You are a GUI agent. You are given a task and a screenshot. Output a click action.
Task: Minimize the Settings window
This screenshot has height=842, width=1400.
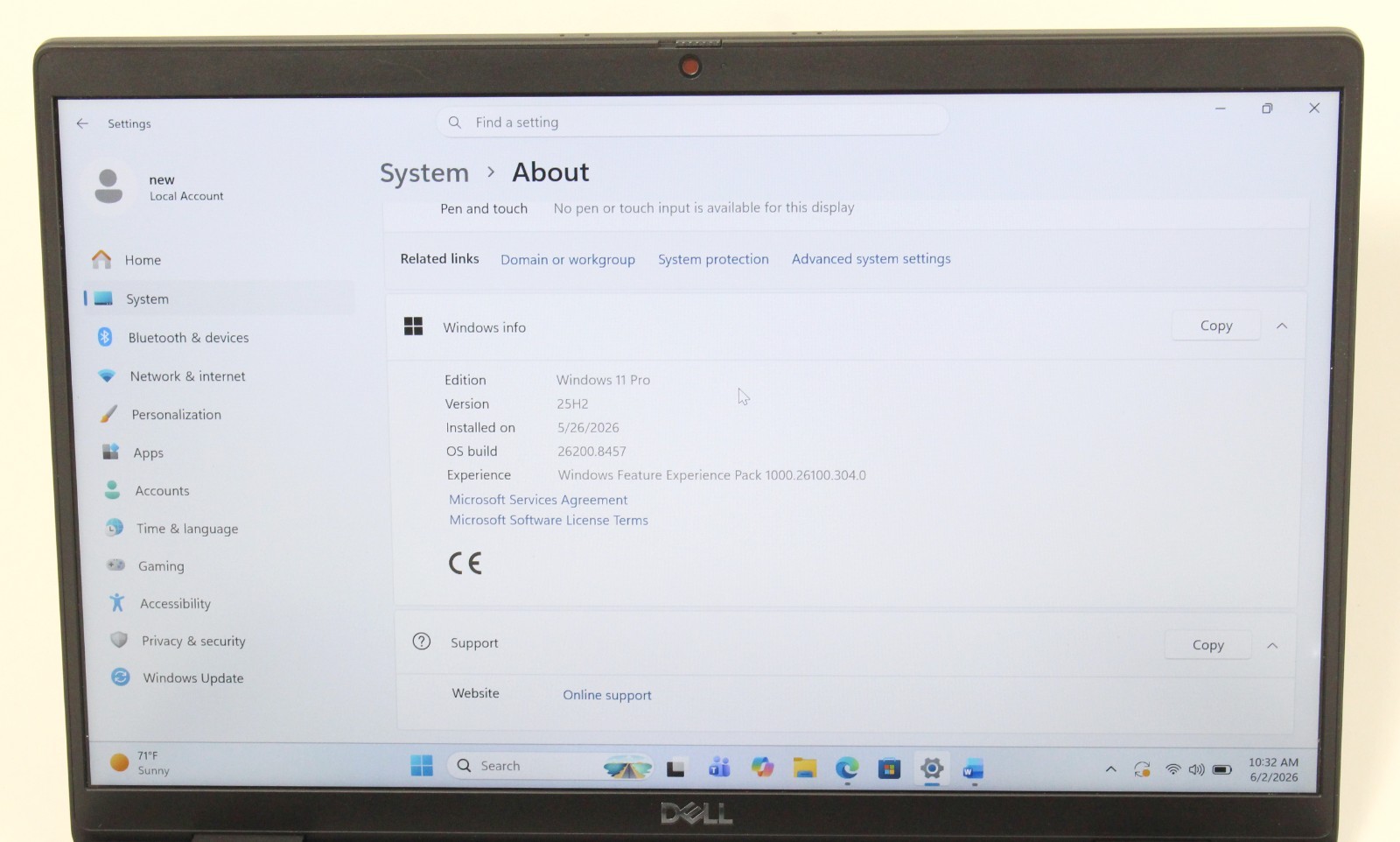pyautogui.click(x=1220, y=109)
